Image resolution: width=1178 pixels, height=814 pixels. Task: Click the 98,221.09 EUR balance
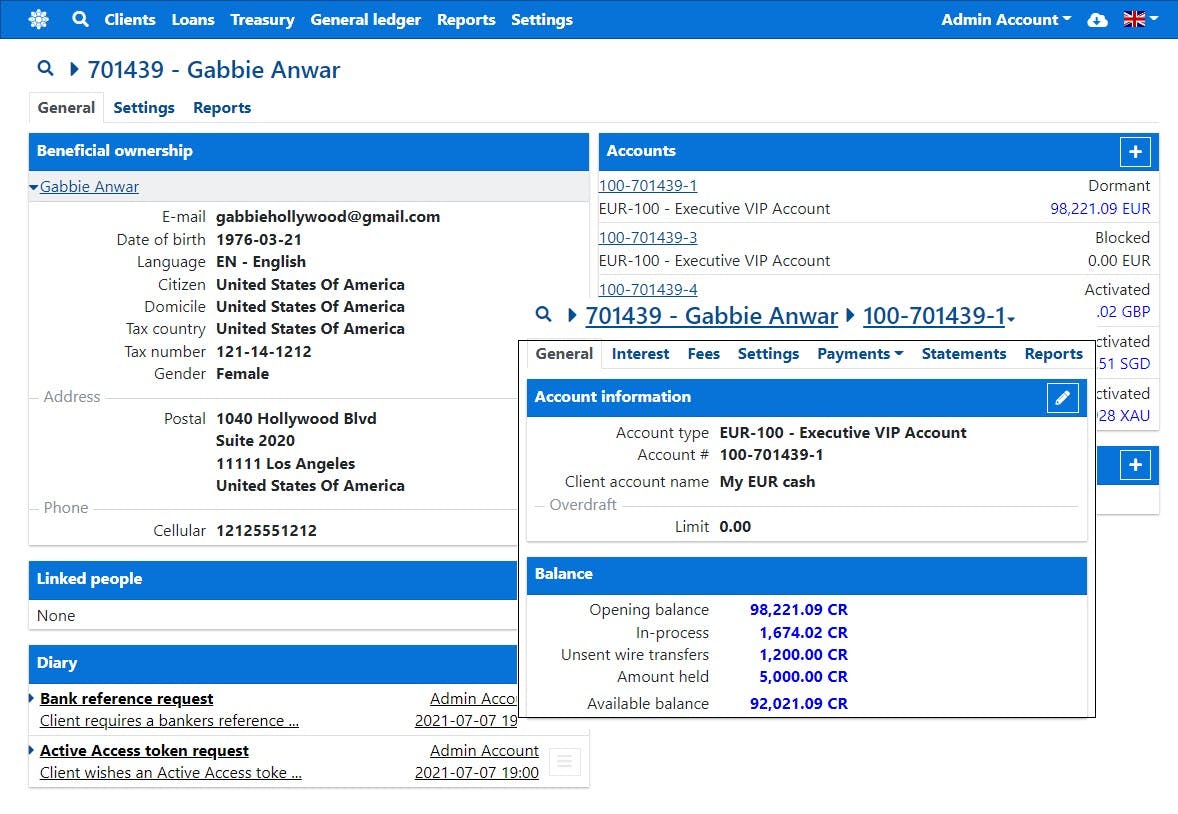pyautogui.click(x=1100, y=208)
